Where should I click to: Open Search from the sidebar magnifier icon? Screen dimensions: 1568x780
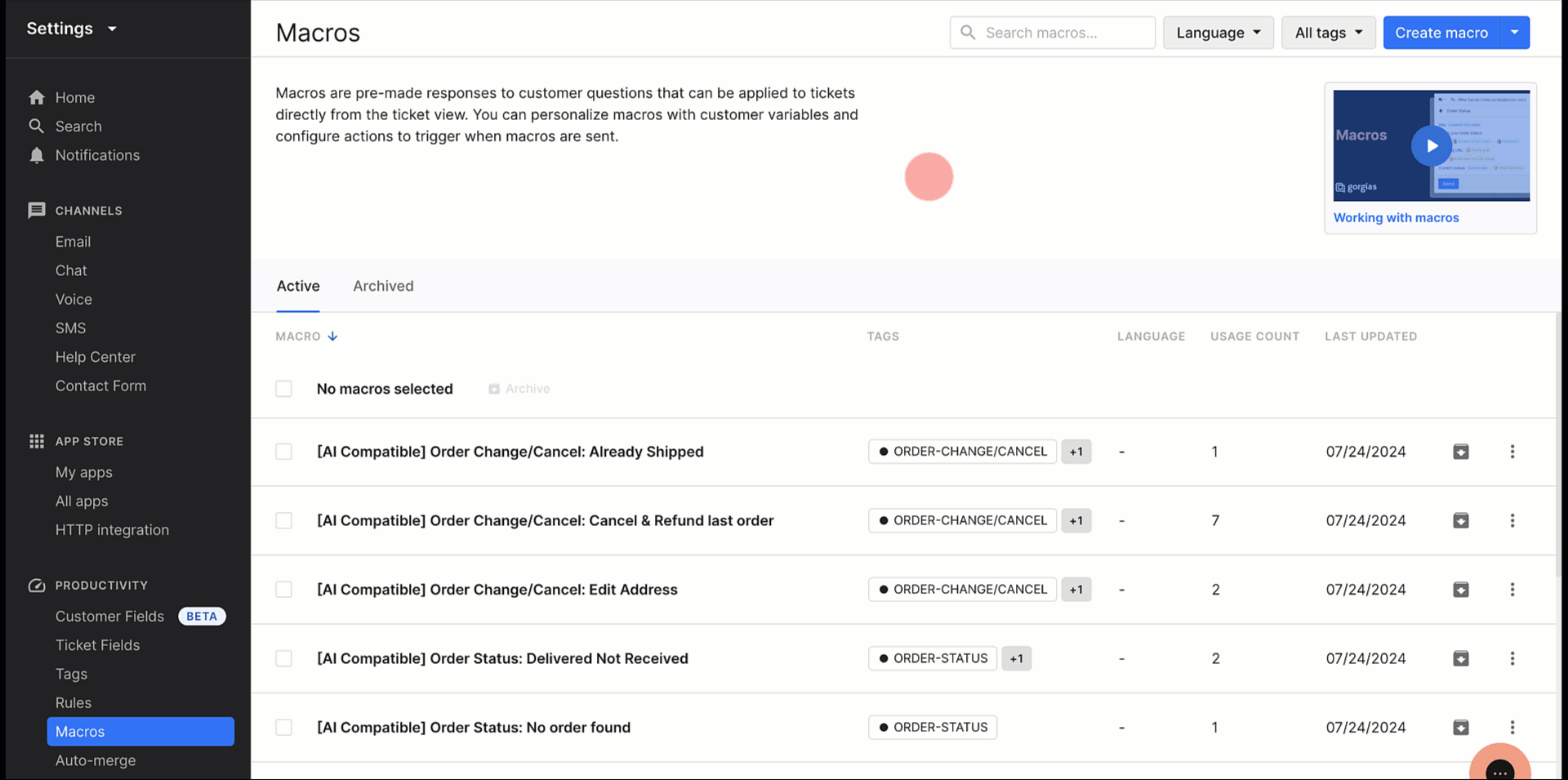pyautogui.click(x=37, y=126)
